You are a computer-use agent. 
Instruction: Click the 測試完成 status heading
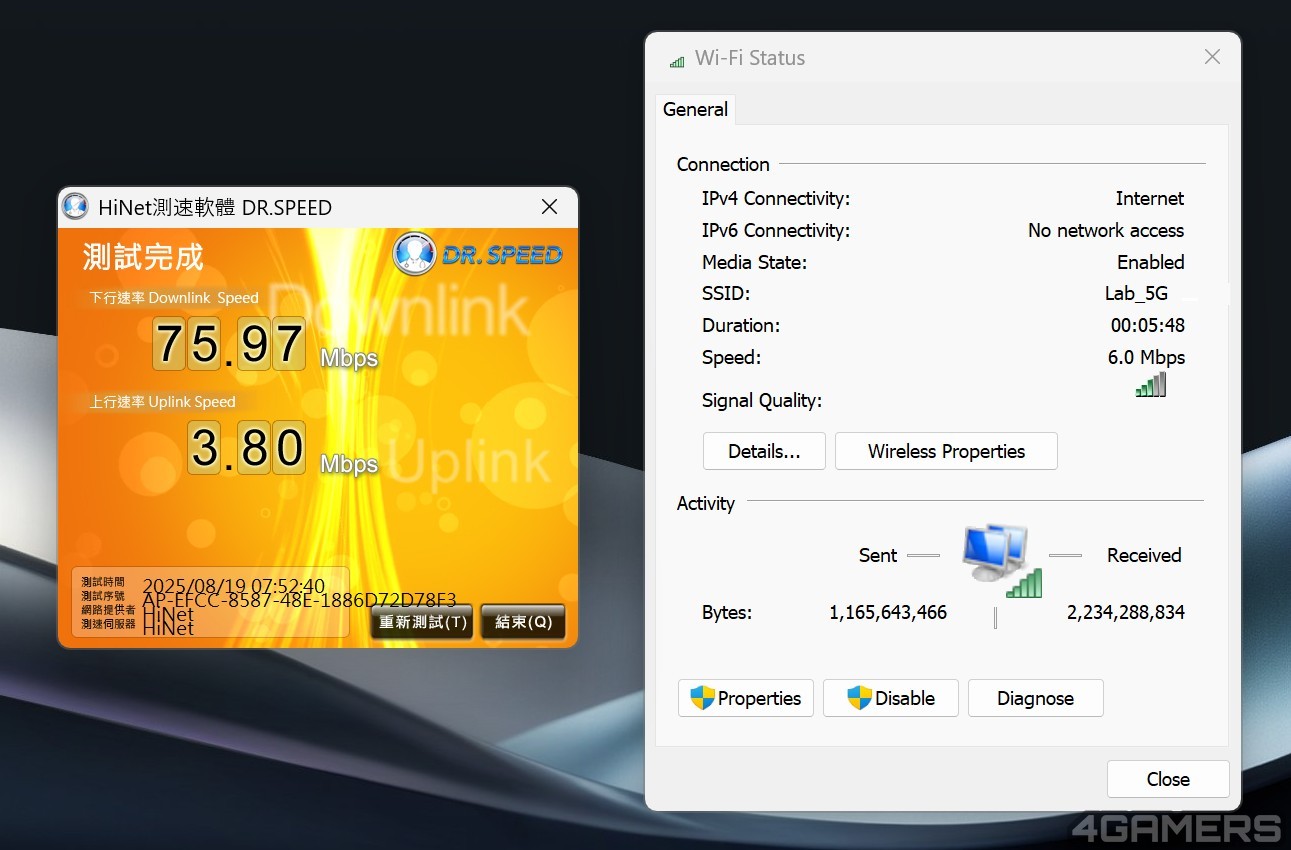[x=143, y=257]
